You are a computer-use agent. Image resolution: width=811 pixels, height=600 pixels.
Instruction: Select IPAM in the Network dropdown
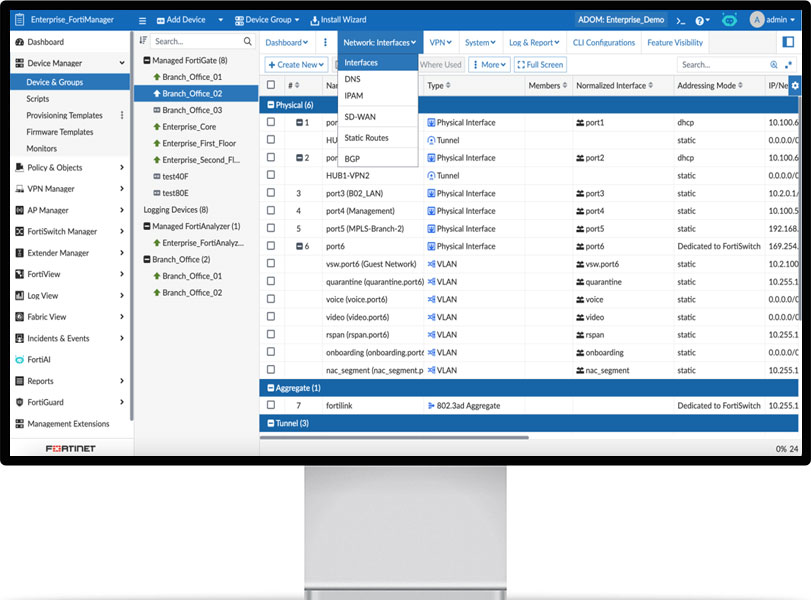click(x=378, y=96)
